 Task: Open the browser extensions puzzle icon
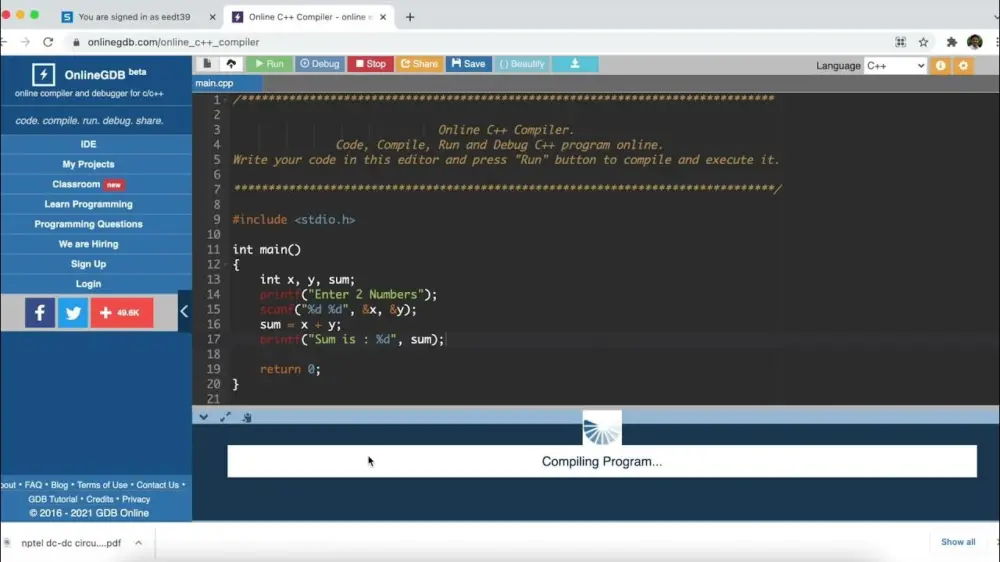pyautogui.click(x=952, y=42)
